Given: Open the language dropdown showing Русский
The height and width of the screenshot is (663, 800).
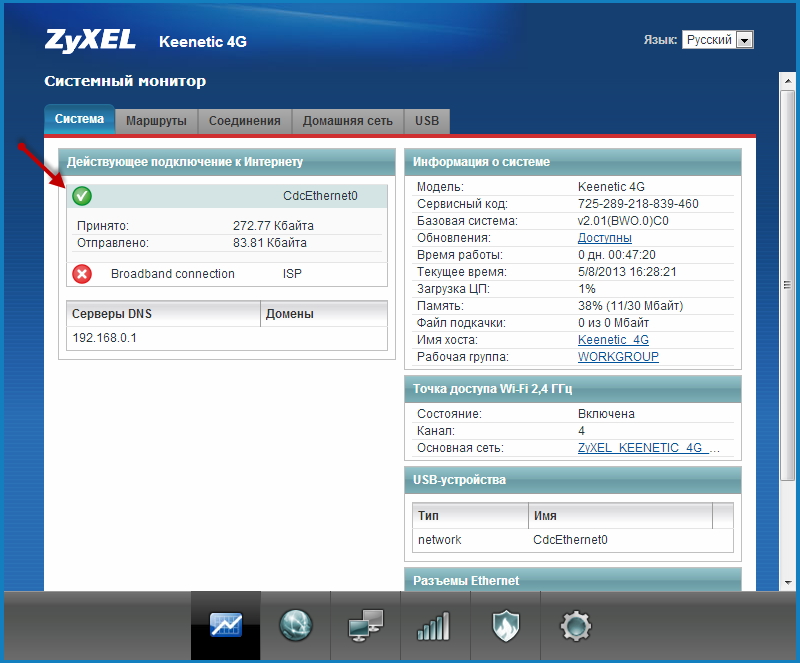Looking at the screenshot, I should (717, 40).
